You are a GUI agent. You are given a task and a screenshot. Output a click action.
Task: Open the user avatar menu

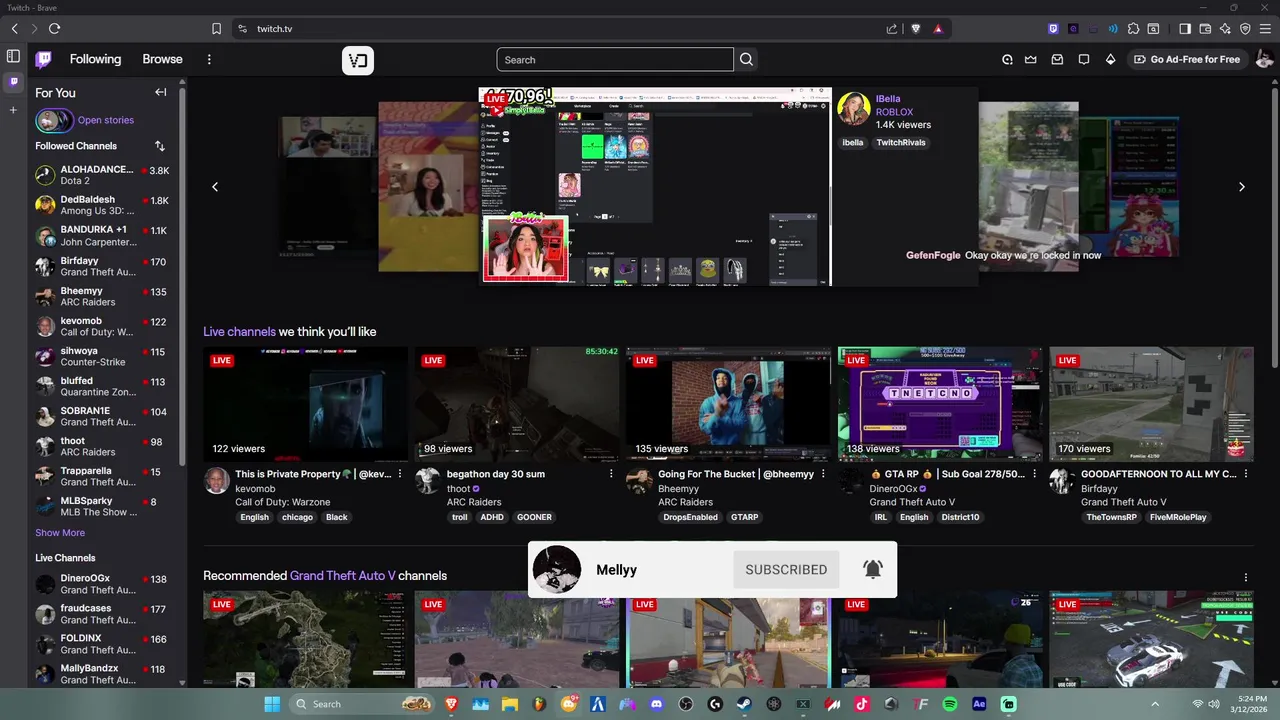[x=1264, y=59]
